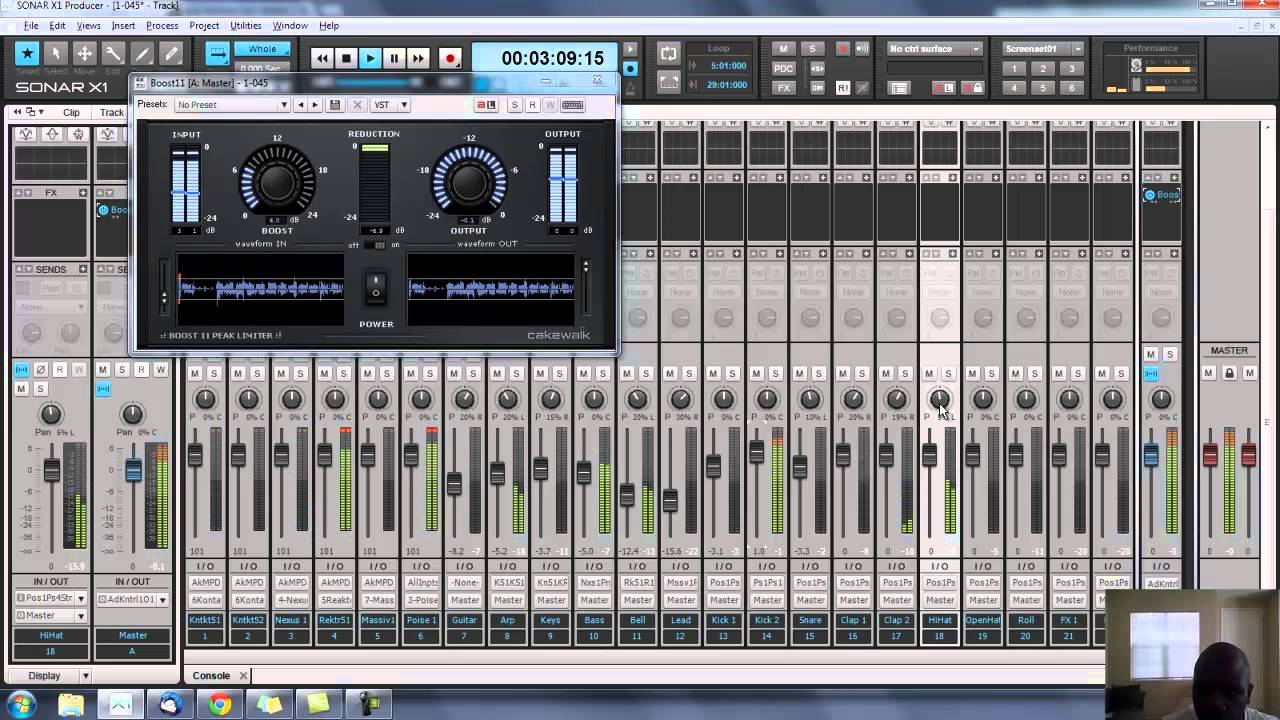Toggle the global Mute M button
Screen dimensions: 1280x720
click(x=783, y=48)
